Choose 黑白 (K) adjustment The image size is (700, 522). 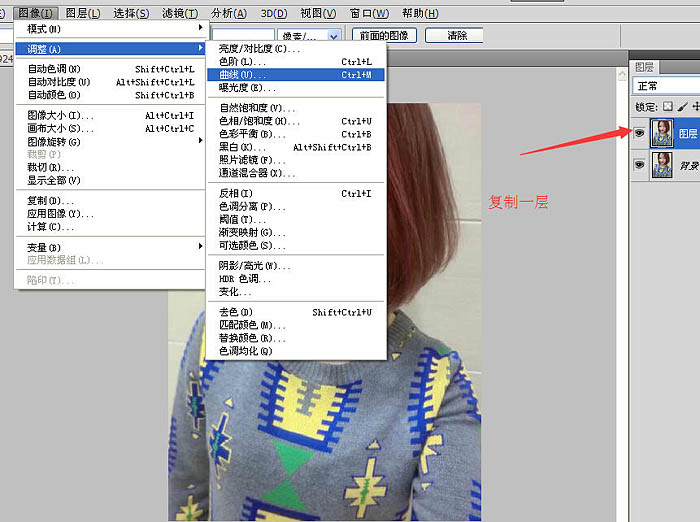coord(296,147)
